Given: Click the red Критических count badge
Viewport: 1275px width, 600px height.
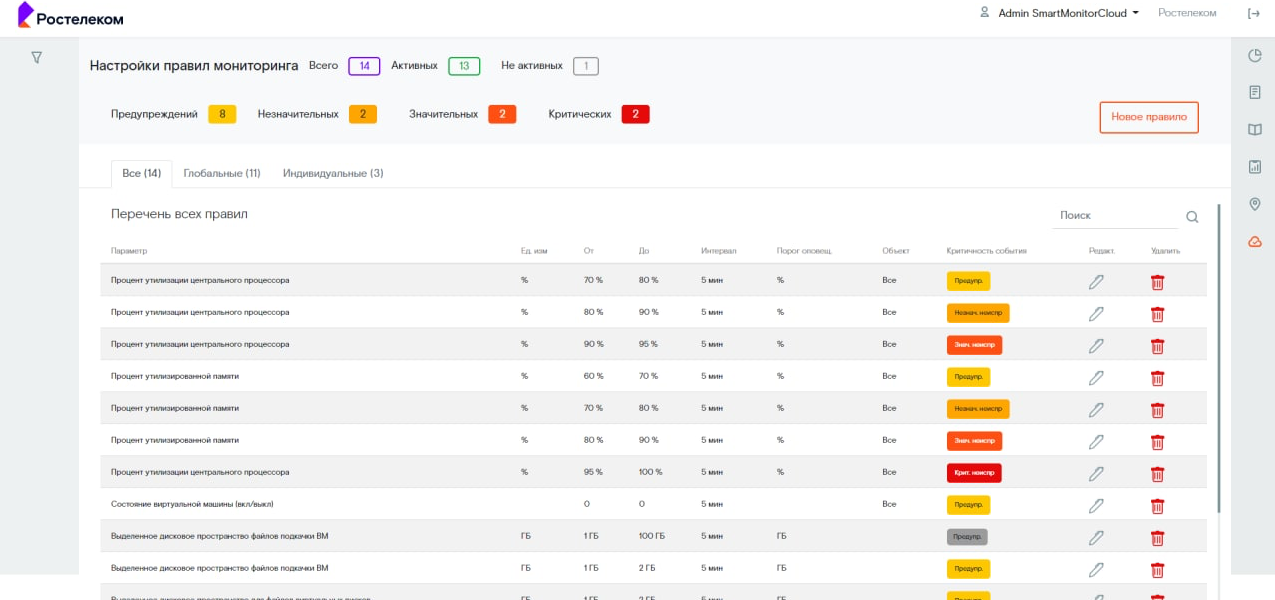Looking at the screenshot, I should point(635,114).
